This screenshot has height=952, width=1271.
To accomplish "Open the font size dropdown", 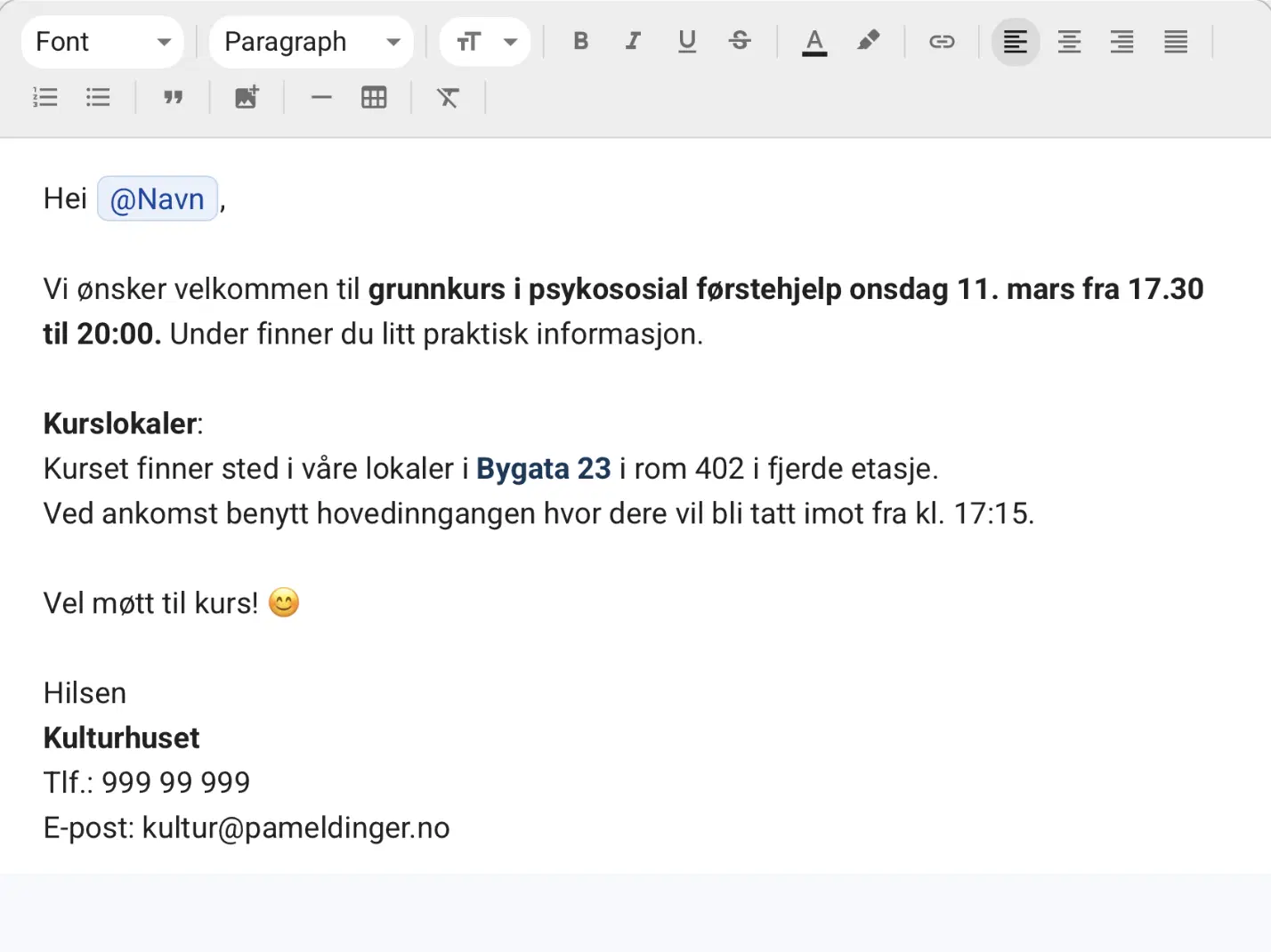I will pyautogui.click(x=484, y=41).
